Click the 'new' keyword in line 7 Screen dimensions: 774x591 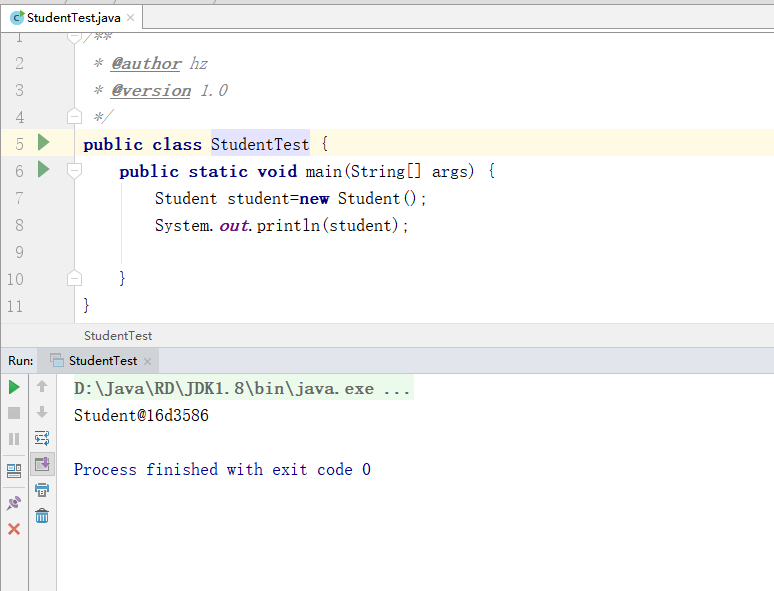[314, 198]
